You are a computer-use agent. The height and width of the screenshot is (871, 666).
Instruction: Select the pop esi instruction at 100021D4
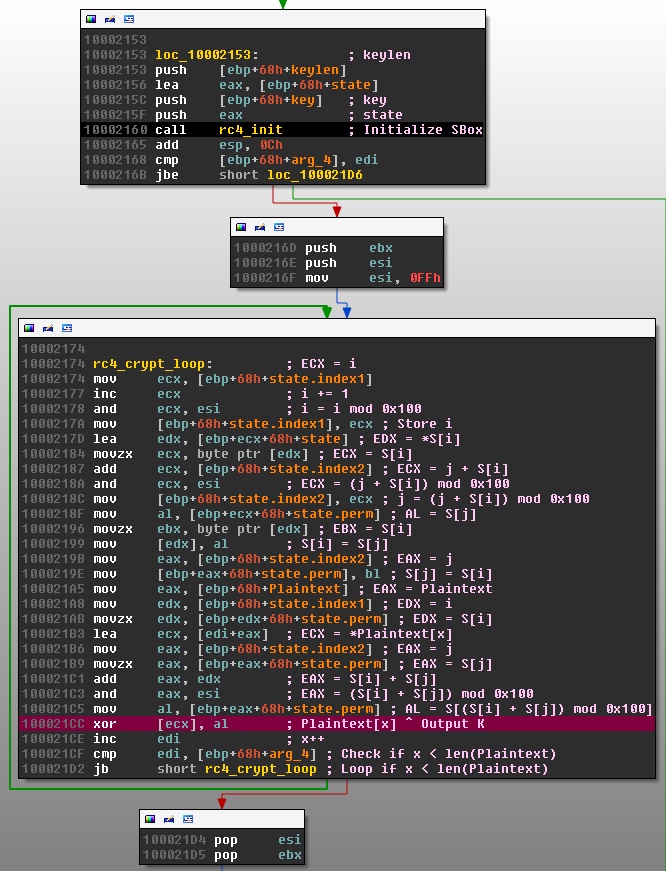pyautogui.click(x=258, y=840)
